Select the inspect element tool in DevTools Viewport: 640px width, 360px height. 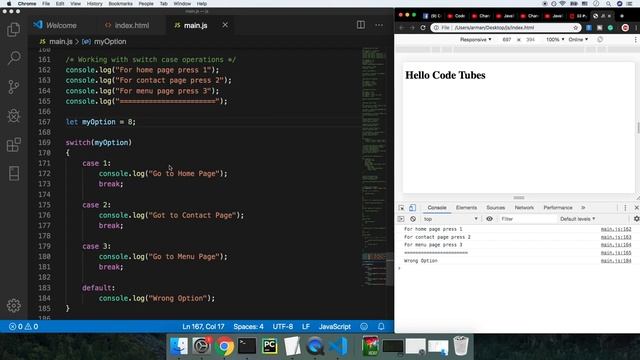coord(401,208)
